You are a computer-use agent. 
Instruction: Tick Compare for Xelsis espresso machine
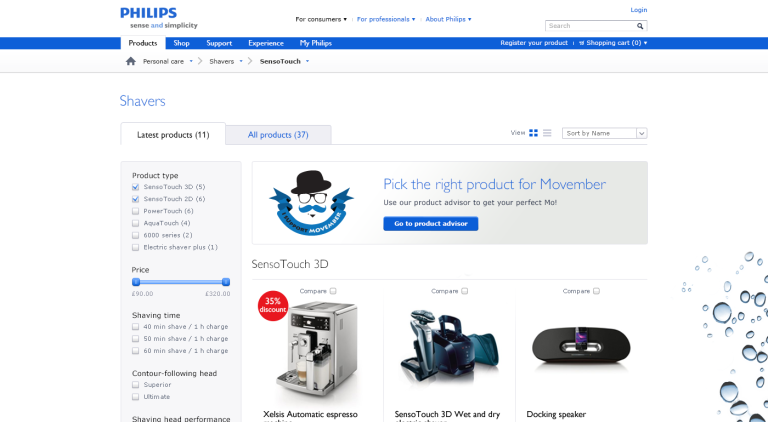coord(333,291)
